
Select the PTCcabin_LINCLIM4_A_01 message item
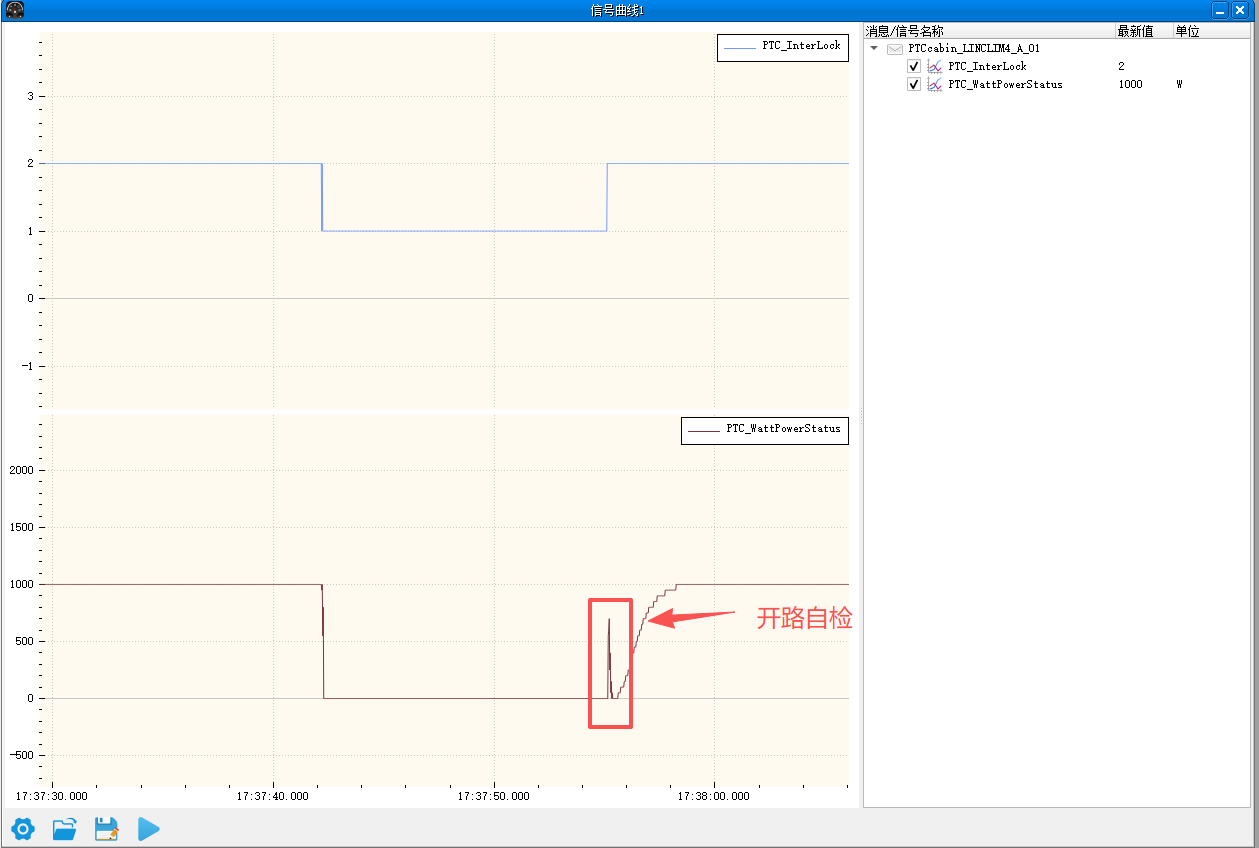(974, 48)
